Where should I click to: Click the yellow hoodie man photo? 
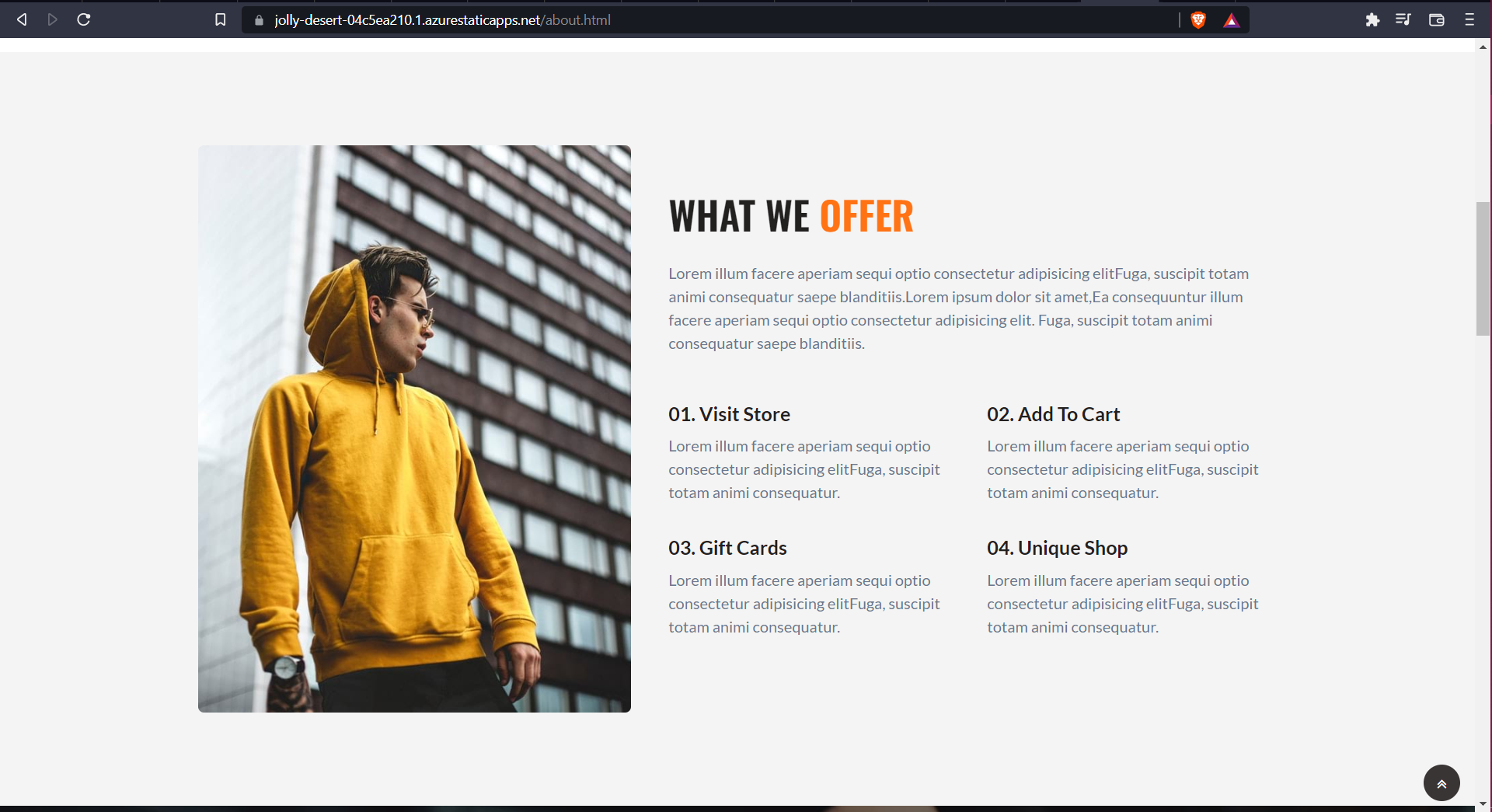coord(414,429)
